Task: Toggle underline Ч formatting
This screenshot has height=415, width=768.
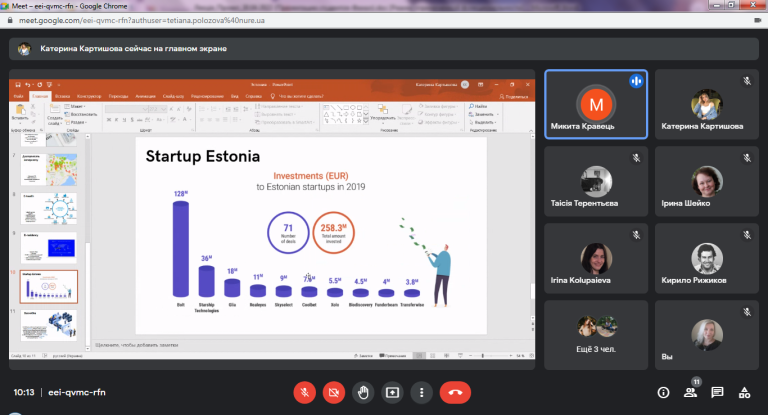Action: point(124,120)
